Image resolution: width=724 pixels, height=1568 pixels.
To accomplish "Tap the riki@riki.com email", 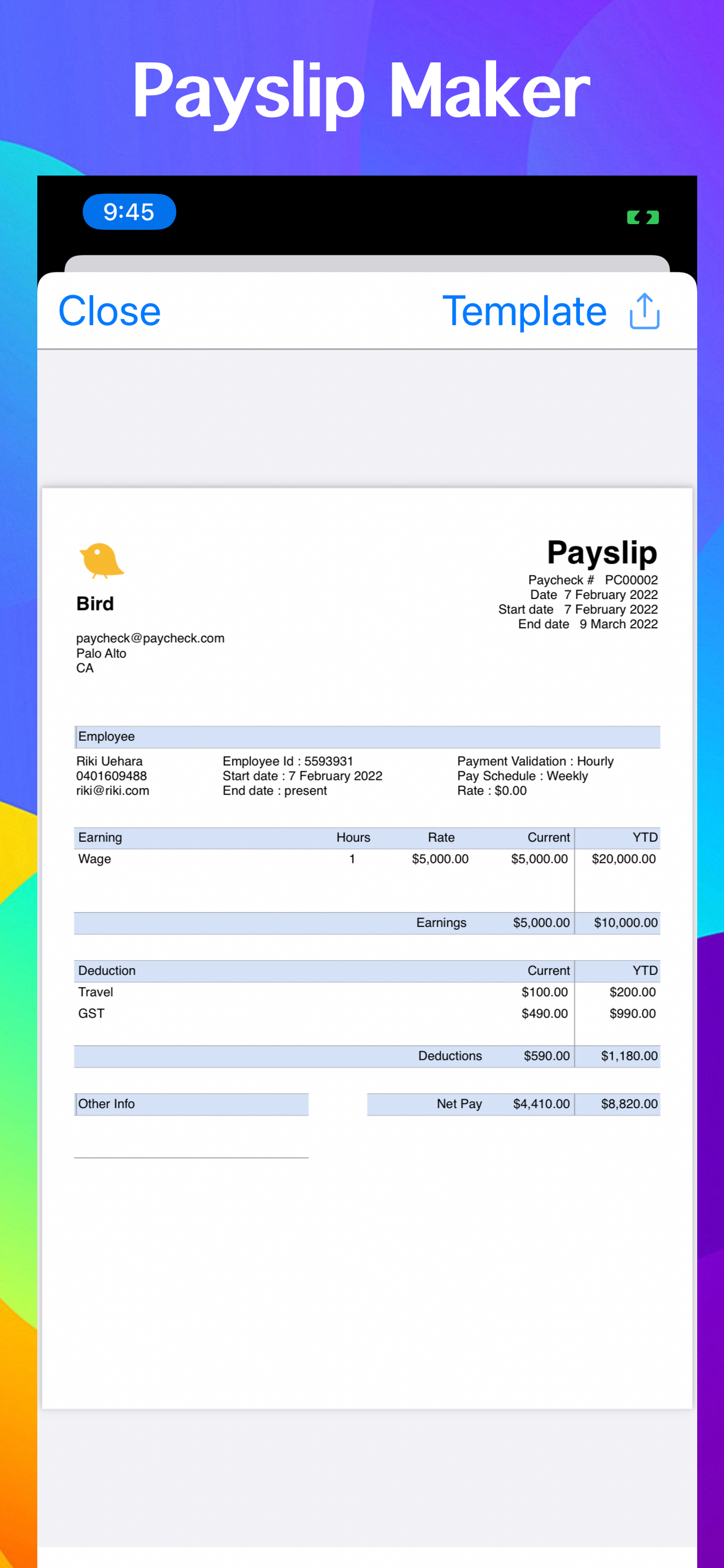I will click(x=113, y=790).
